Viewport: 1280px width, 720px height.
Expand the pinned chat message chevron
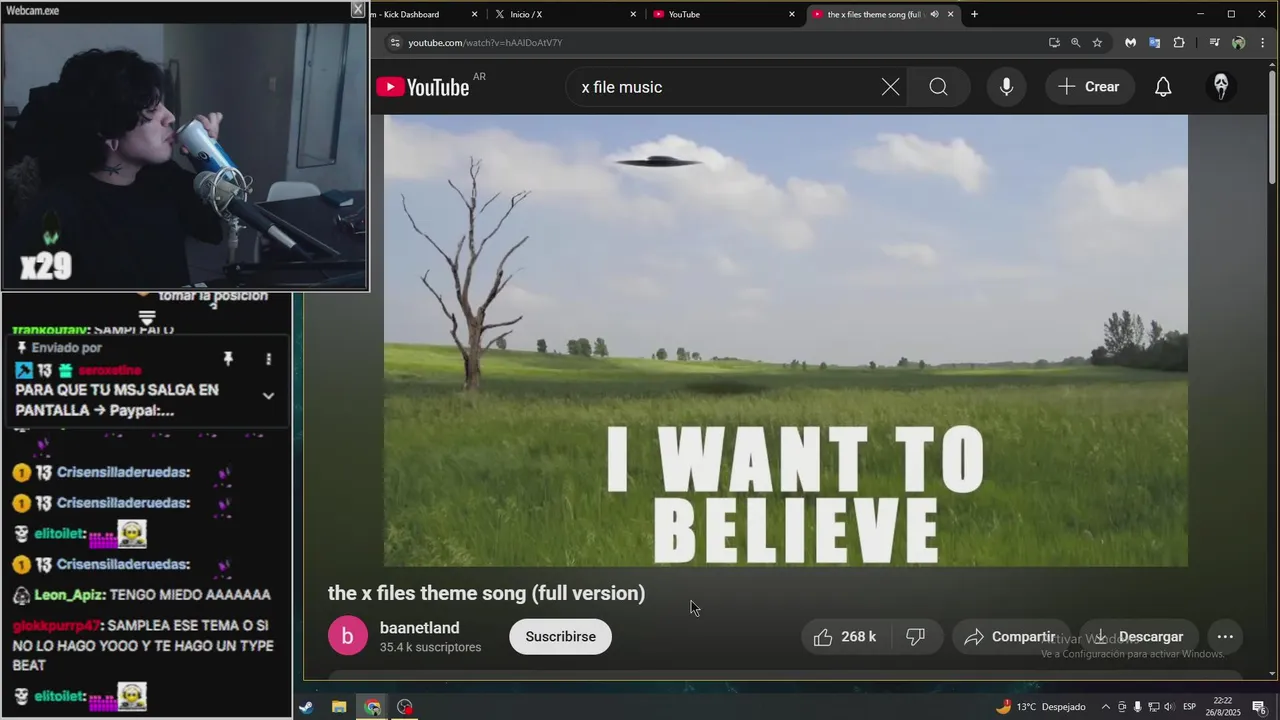[x=268, y=396]
